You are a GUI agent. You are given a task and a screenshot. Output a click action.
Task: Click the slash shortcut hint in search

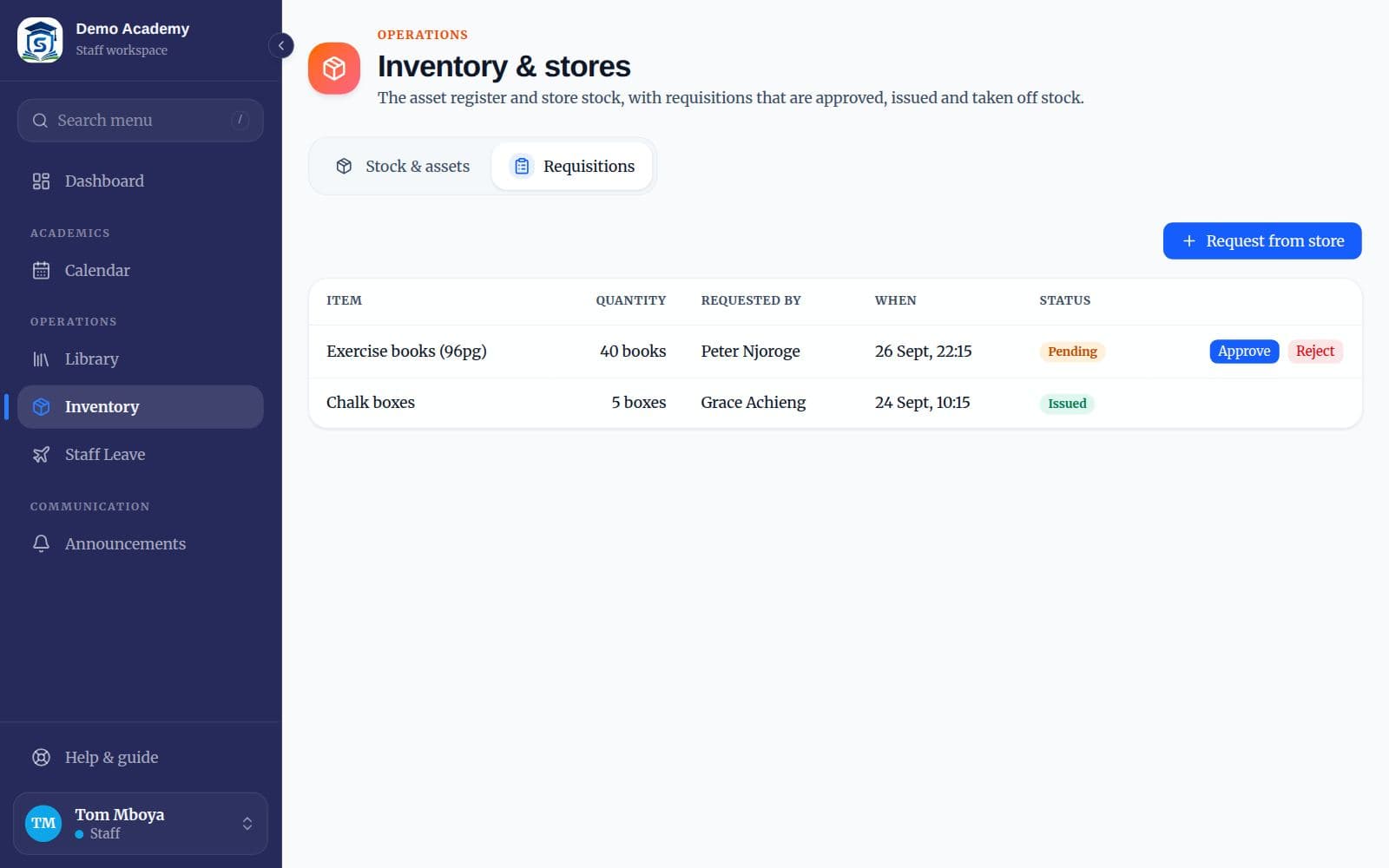[240, 120]
